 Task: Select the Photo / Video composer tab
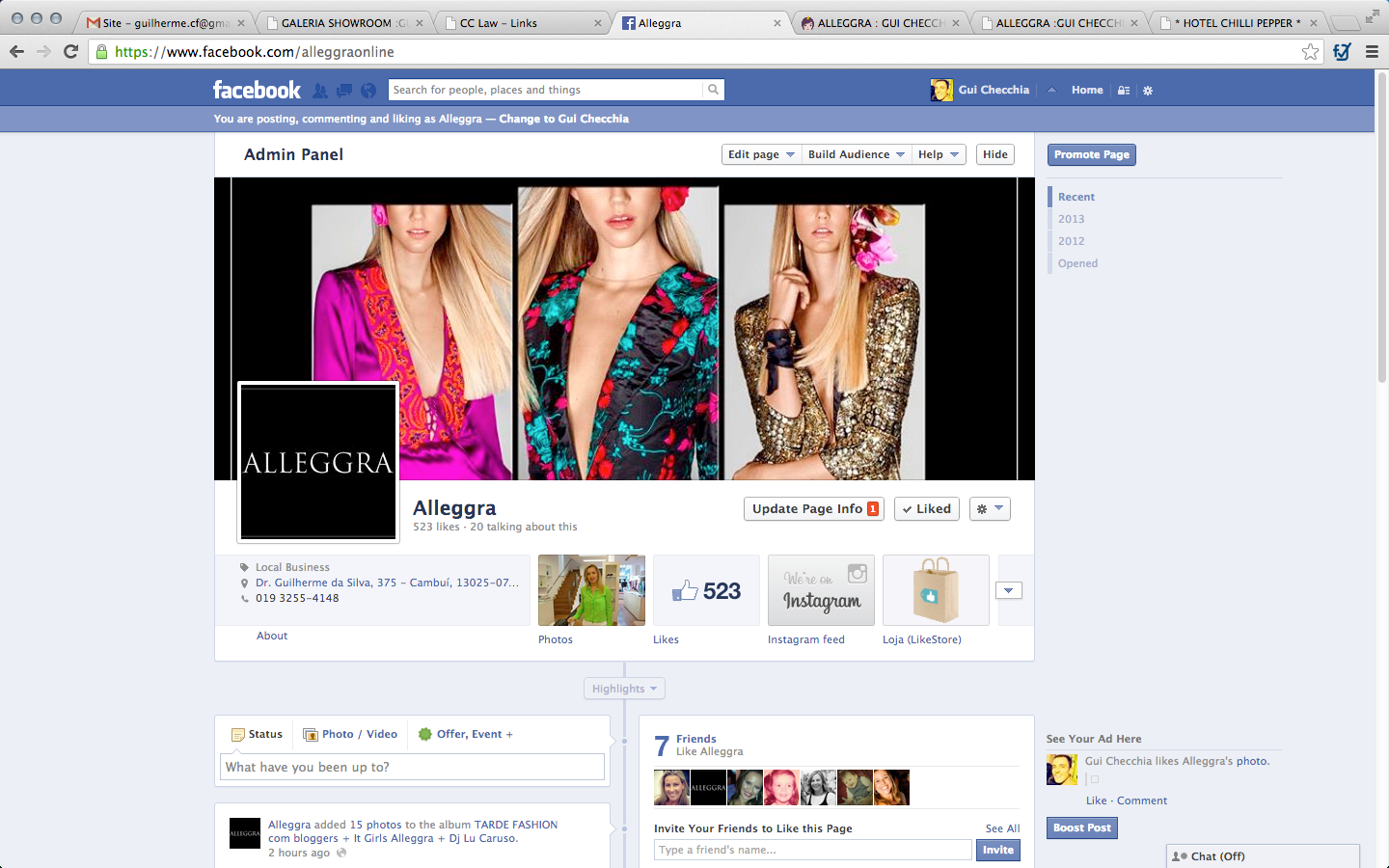(350, 734)
